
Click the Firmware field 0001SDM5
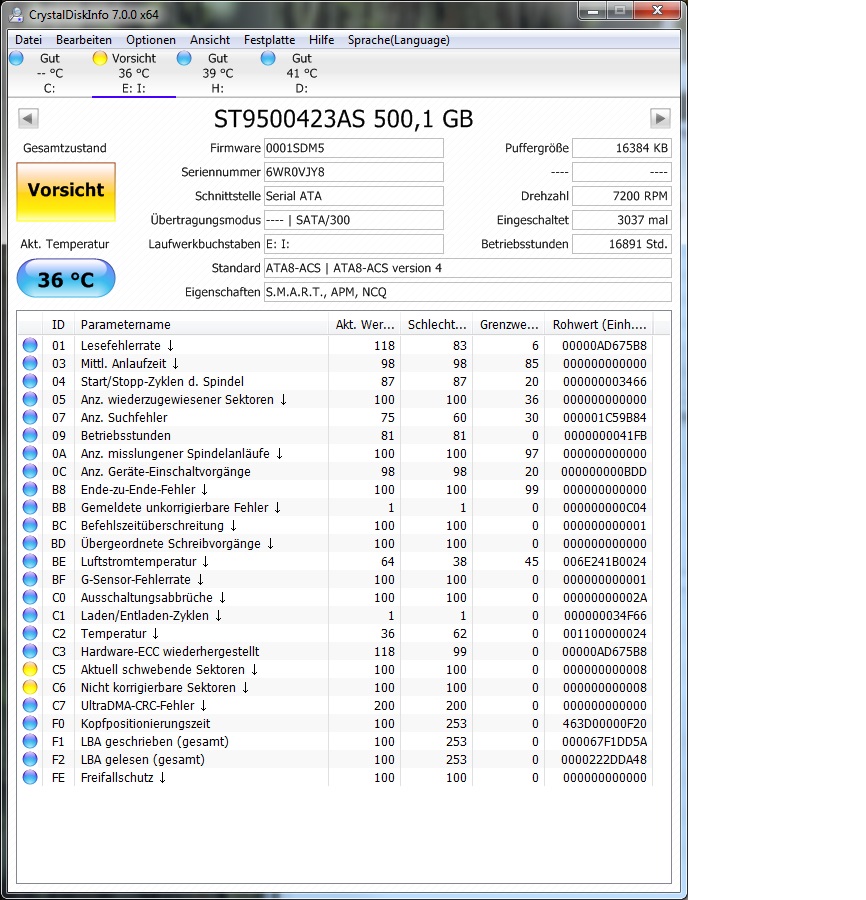pos(354,148)
